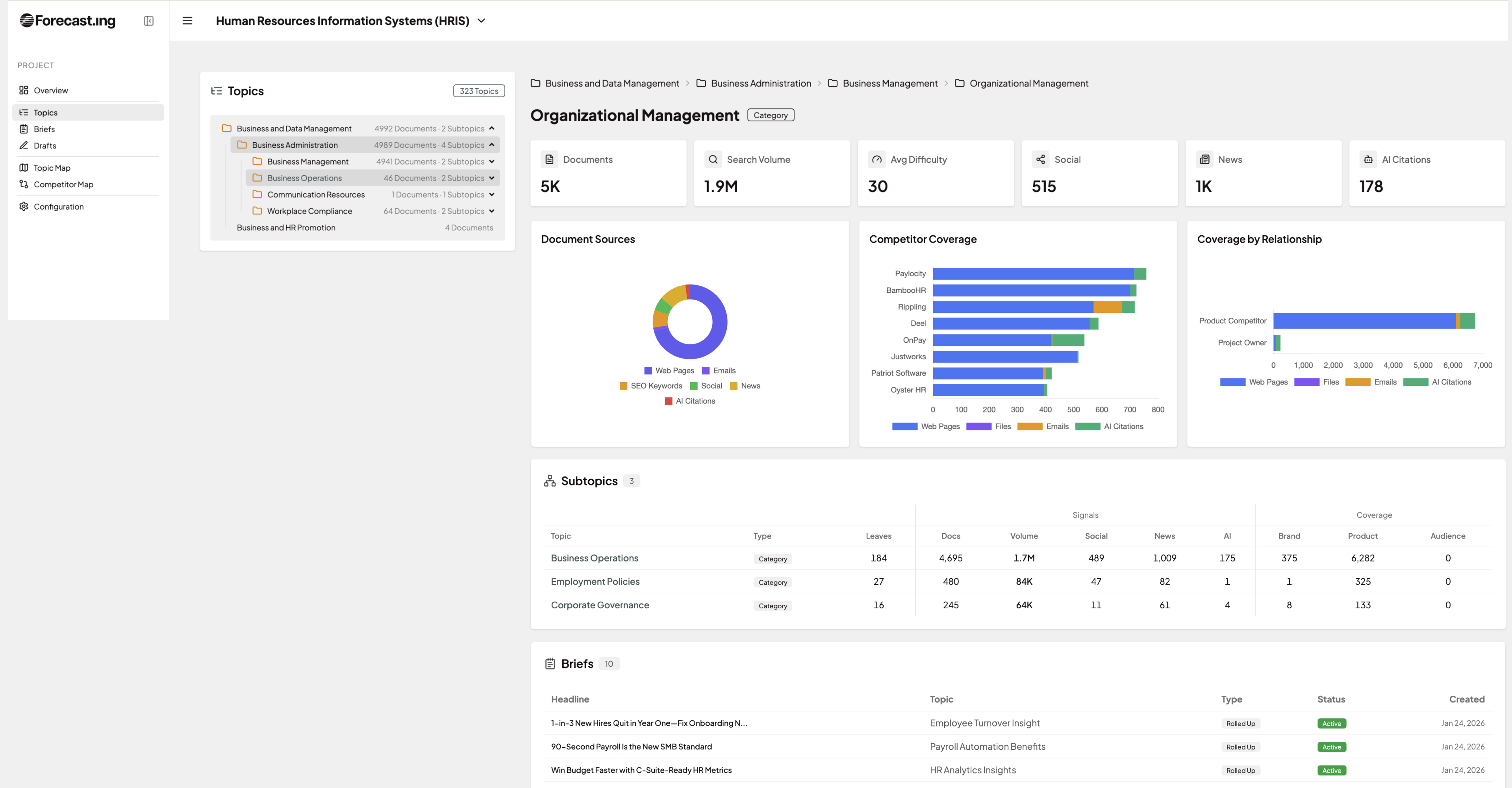Open the hamburger menu next to the project title
This screenshot has width=1512, height=788.
tap(187, 20)
